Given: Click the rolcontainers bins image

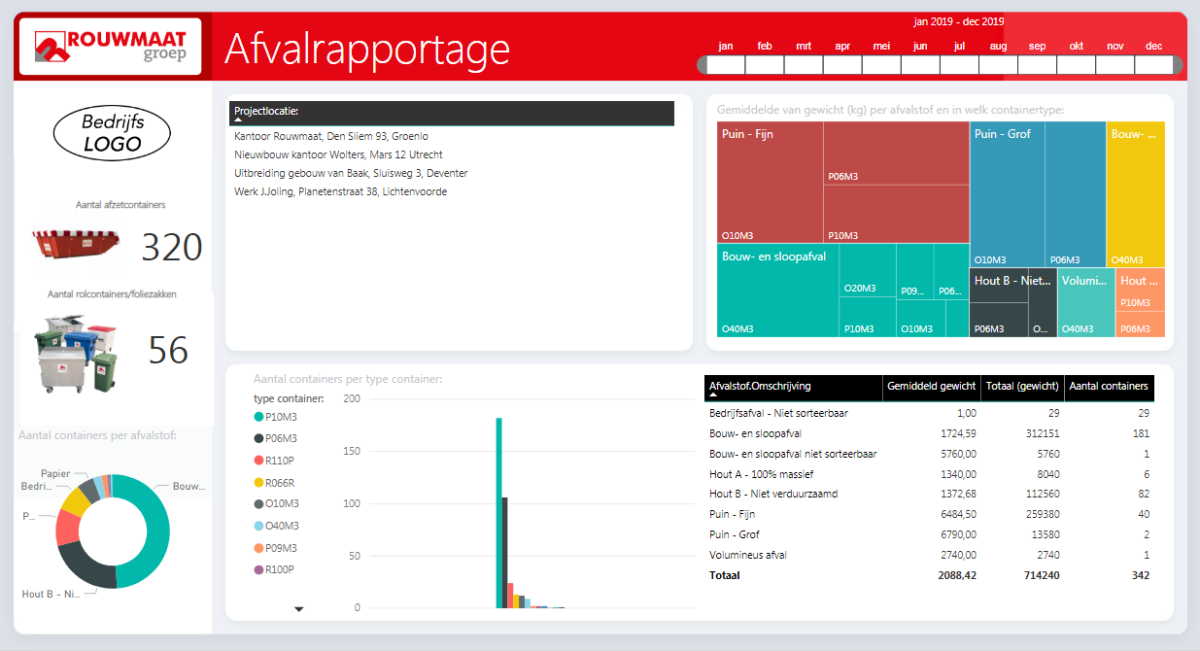Looking at the screenshot, I should (77, 355).
